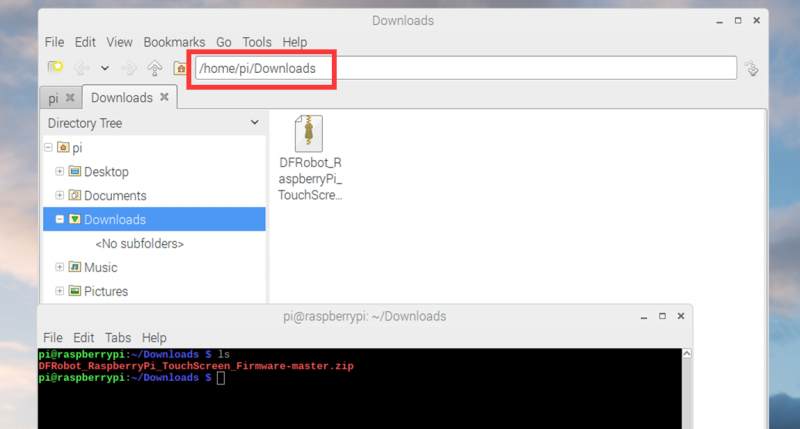Go forward with the right arrow icon
800x429 pixels.
129,68
